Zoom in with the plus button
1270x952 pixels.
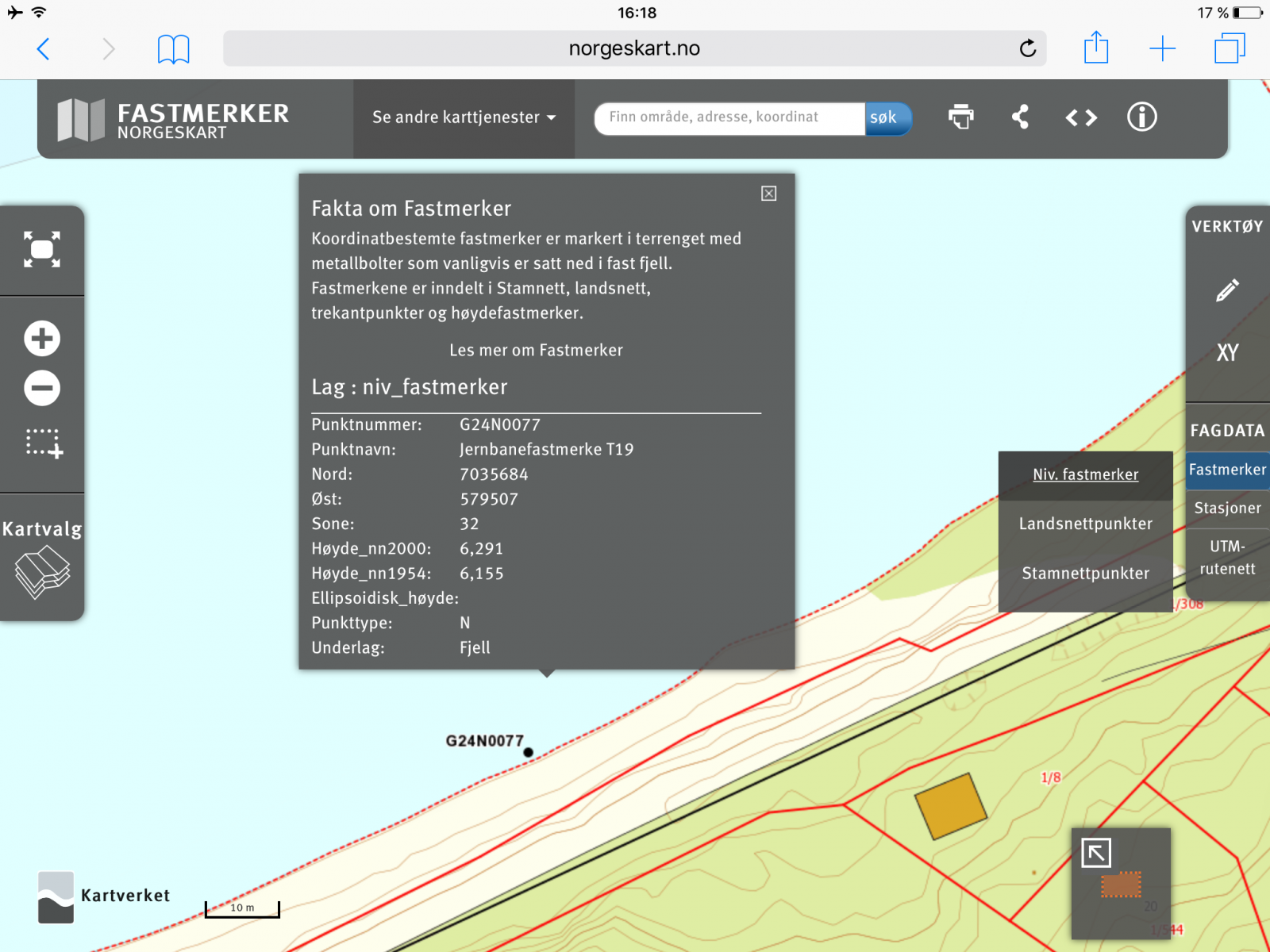pyautogui.click(x=42, y=339)
